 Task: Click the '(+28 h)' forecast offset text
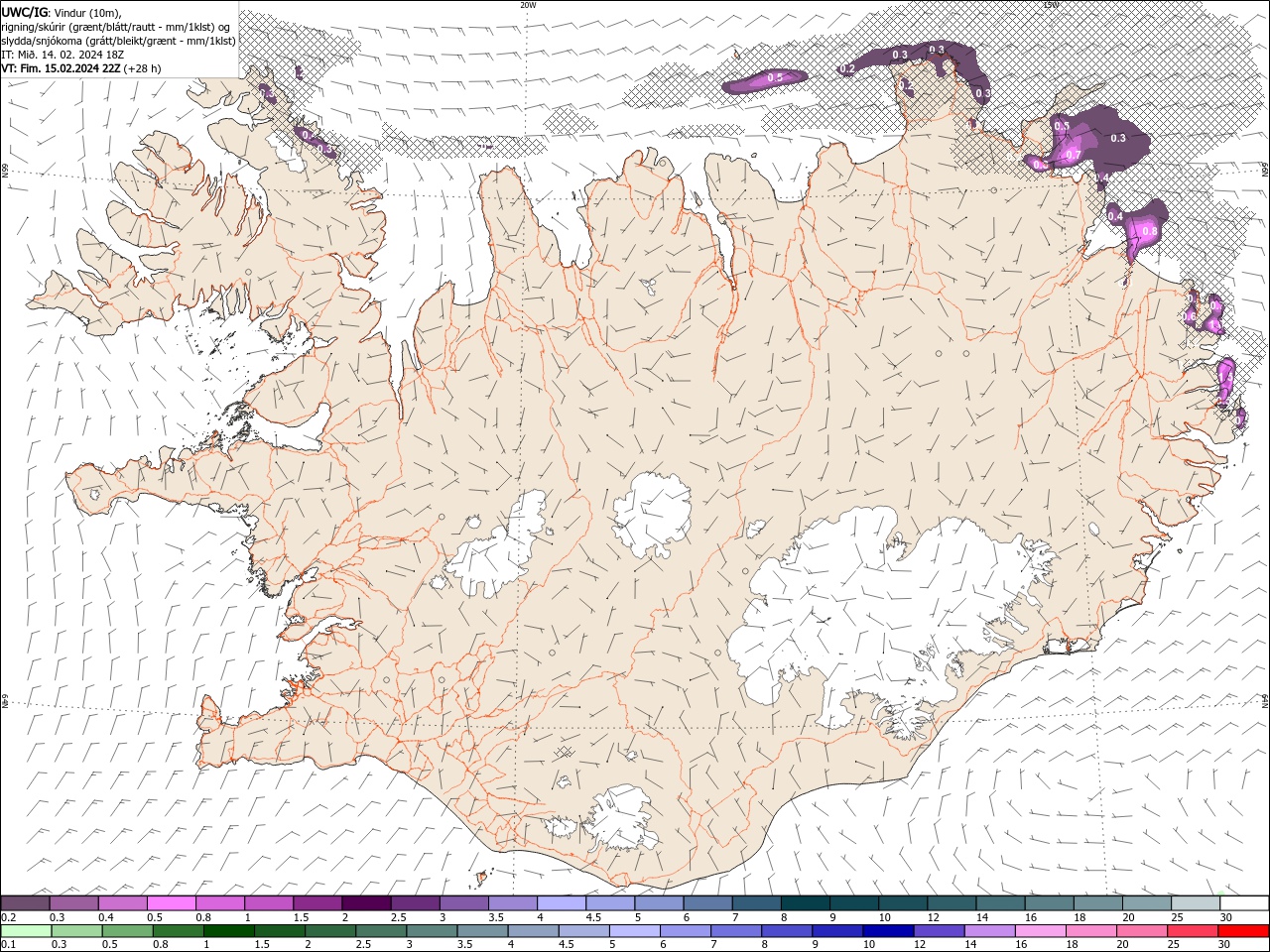(x=143, y=68)
